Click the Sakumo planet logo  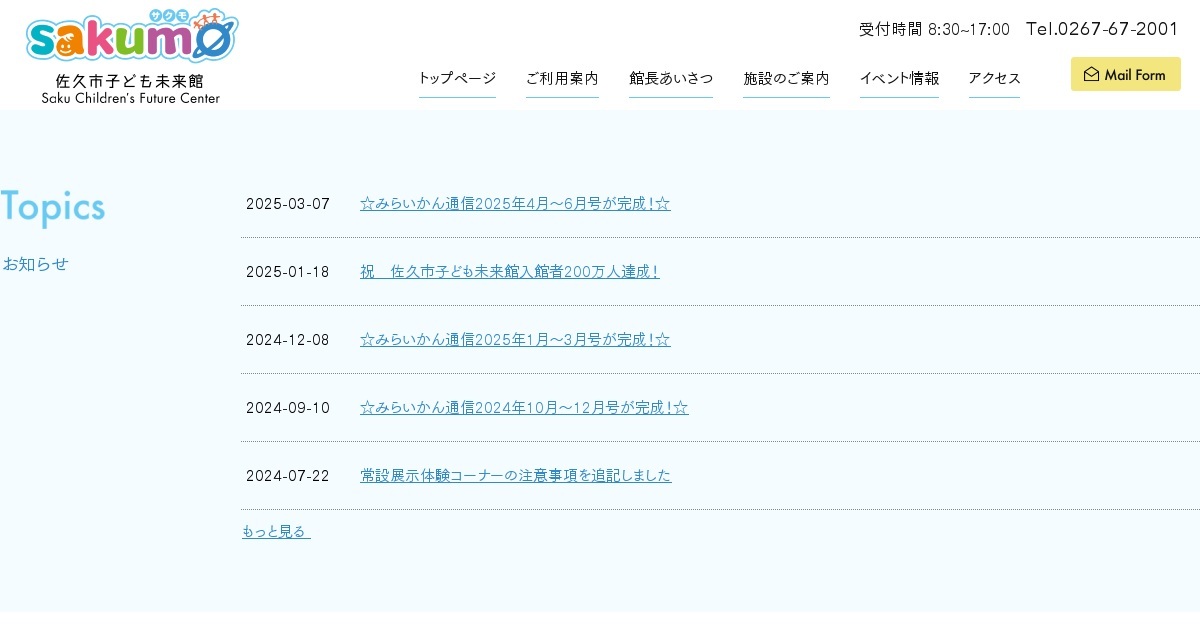131,37
